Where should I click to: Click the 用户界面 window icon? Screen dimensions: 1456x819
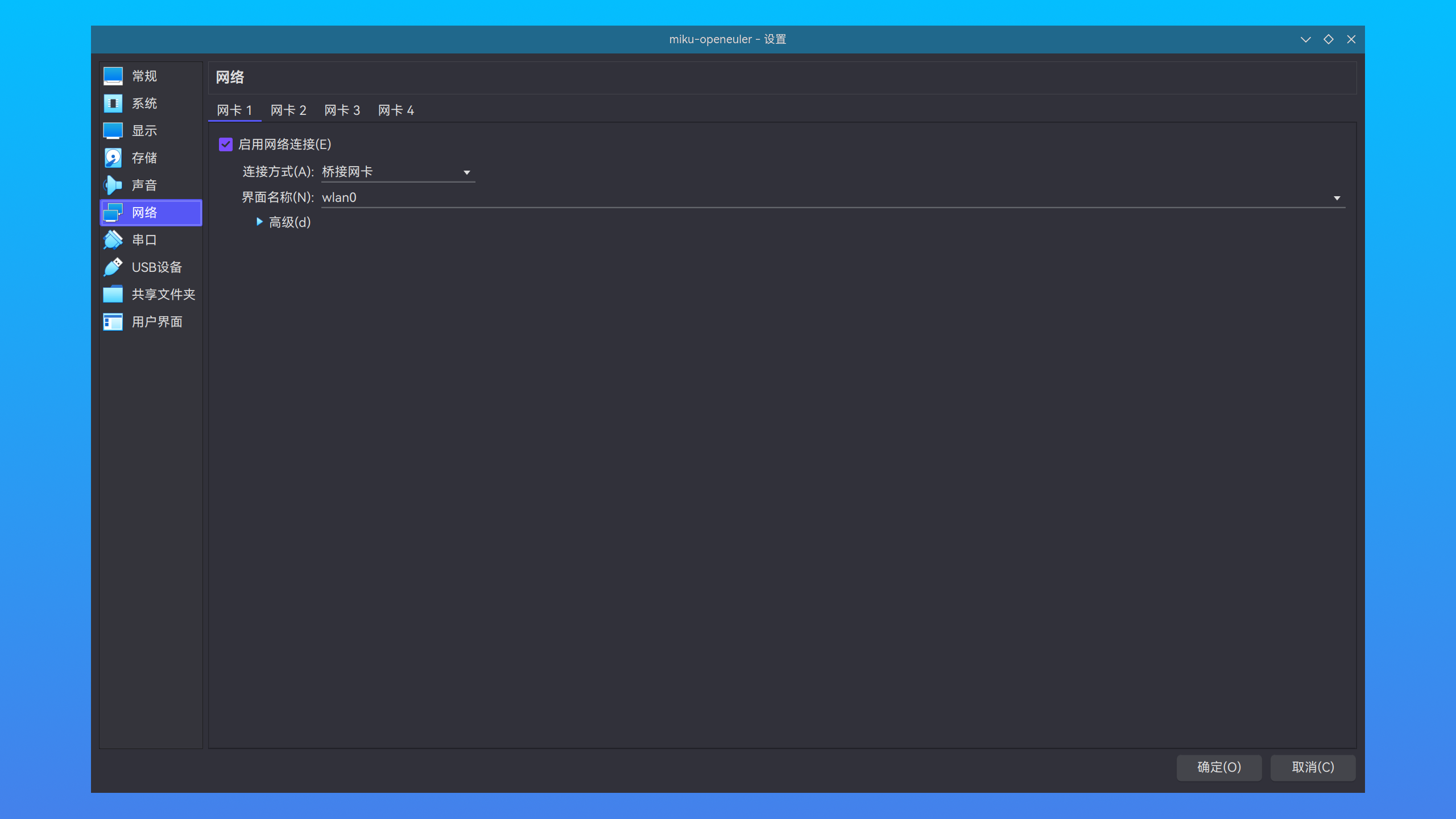click(x=113, y=322)
